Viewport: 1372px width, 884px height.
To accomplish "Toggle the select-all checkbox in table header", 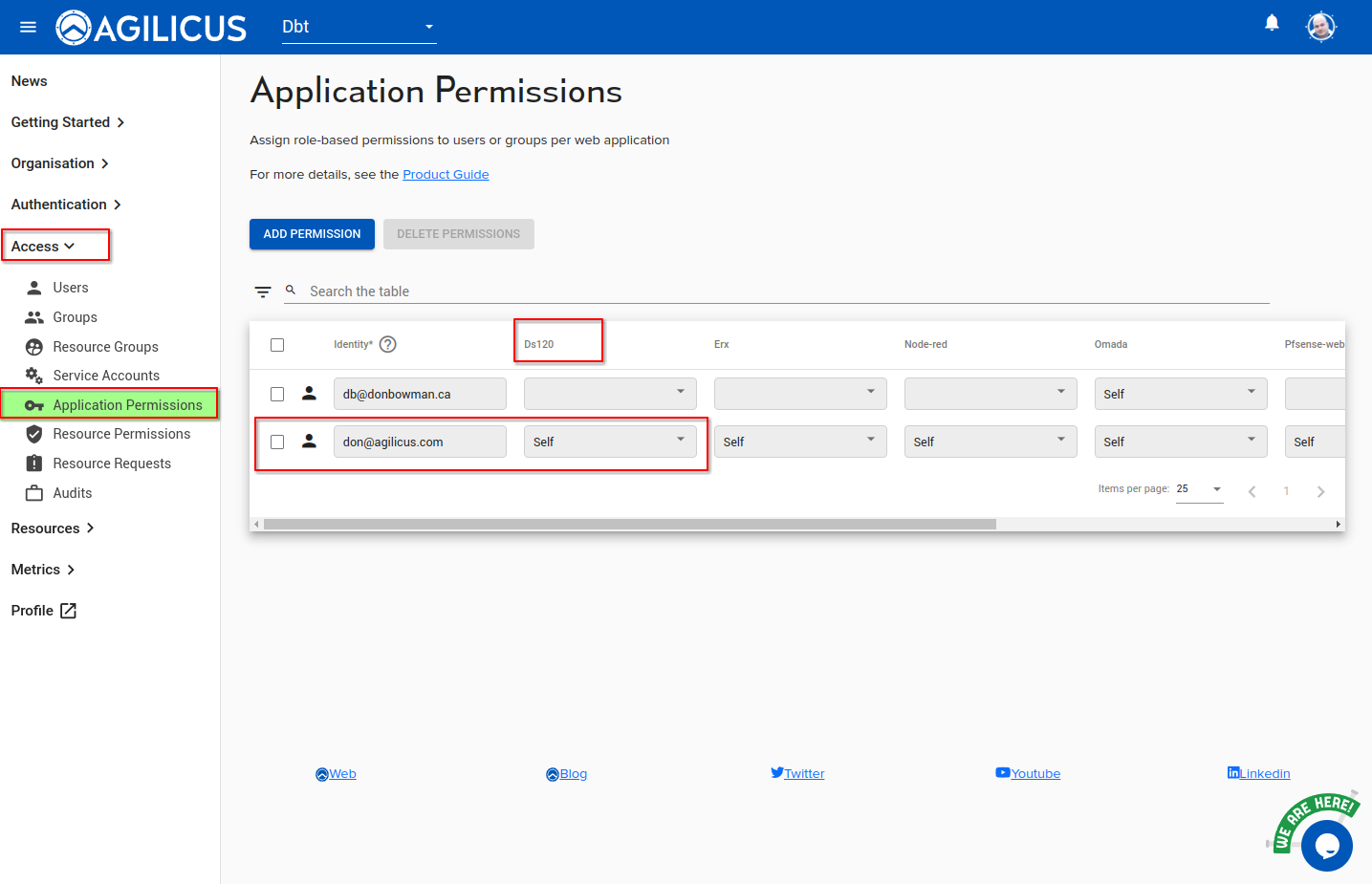I will pyautogui.click(x=277, y=345).
